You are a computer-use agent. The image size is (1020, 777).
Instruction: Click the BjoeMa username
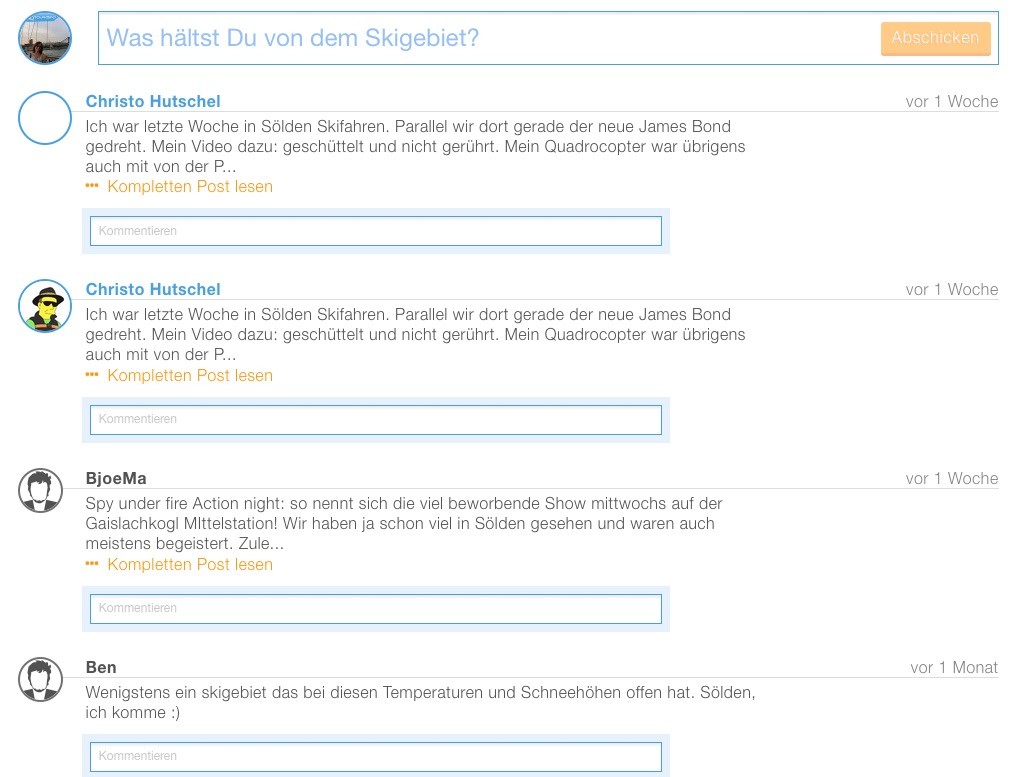[116, 478]
